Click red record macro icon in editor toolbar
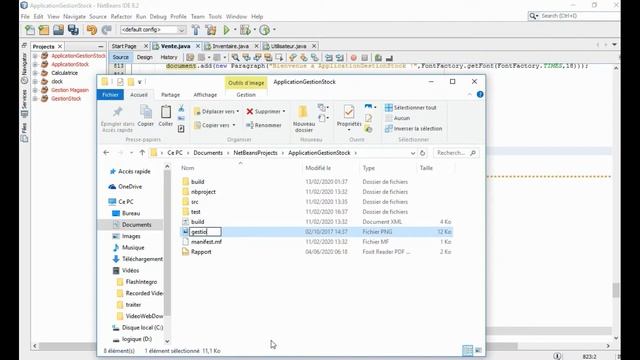640x360 pixels. [x=353, y=58]
